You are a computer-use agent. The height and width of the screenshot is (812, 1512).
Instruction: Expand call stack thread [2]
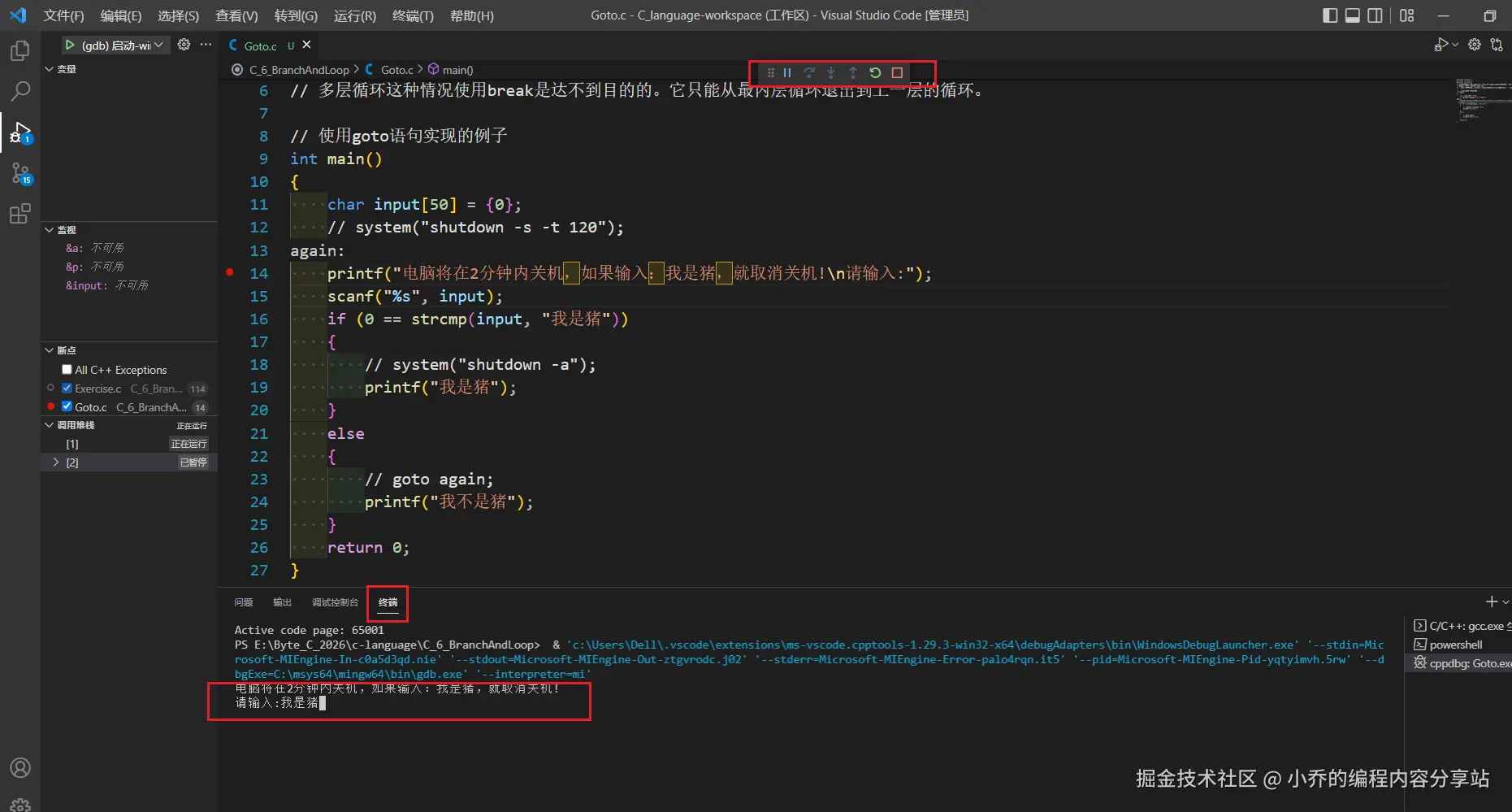coord(56,462)
